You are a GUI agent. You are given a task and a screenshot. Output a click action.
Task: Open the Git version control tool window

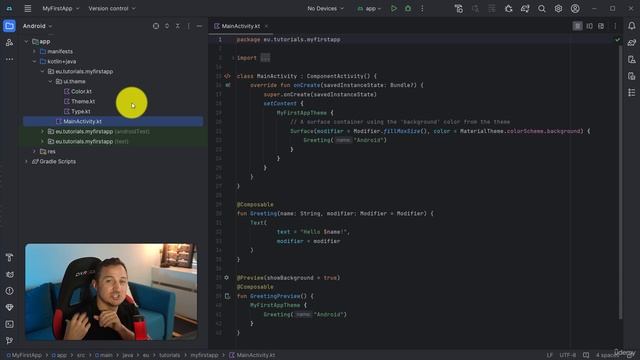(x=9, y=340)
